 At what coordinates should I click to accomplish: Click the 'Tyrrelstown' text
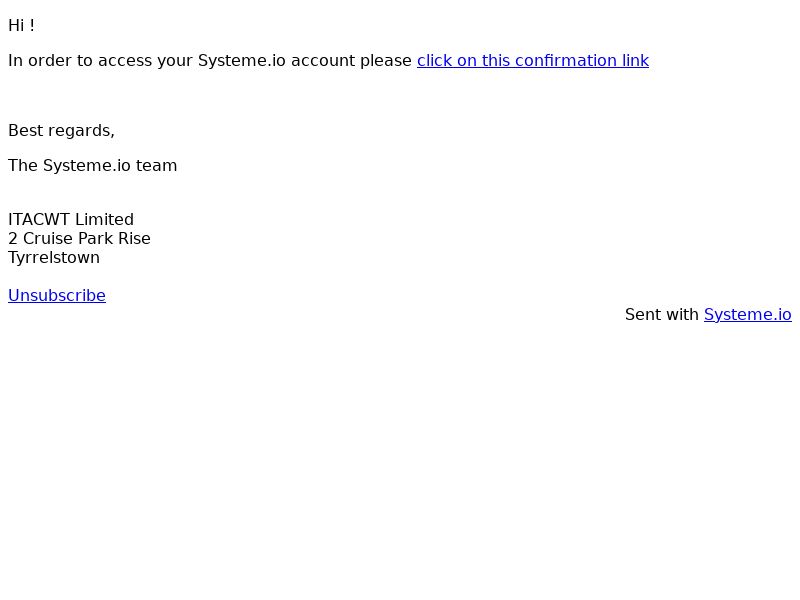pos(54,258)
